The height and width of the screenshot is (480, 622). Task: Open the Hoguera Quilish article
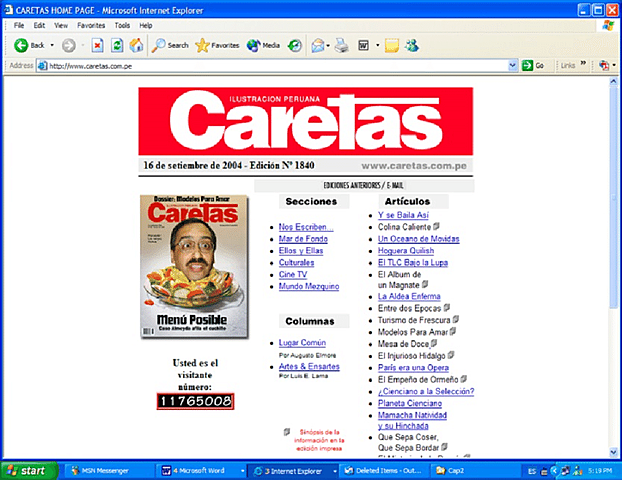click(x=406, y=251)
